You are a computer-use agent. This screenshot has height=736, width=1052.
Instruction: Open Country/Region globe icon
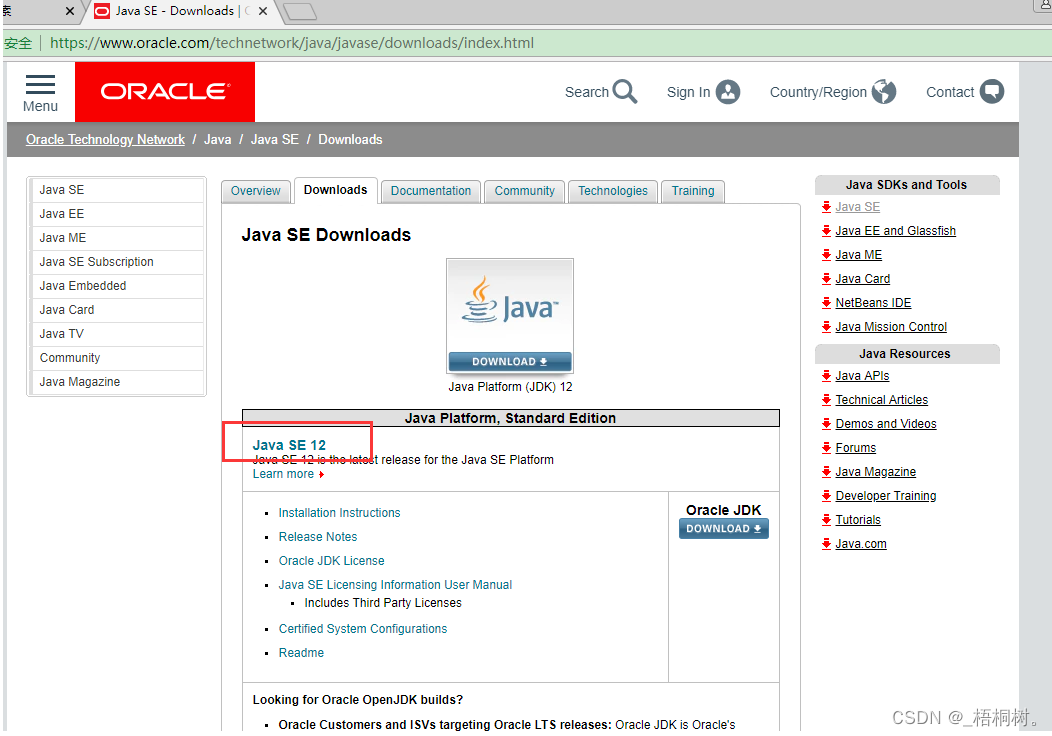coord(883,92)
